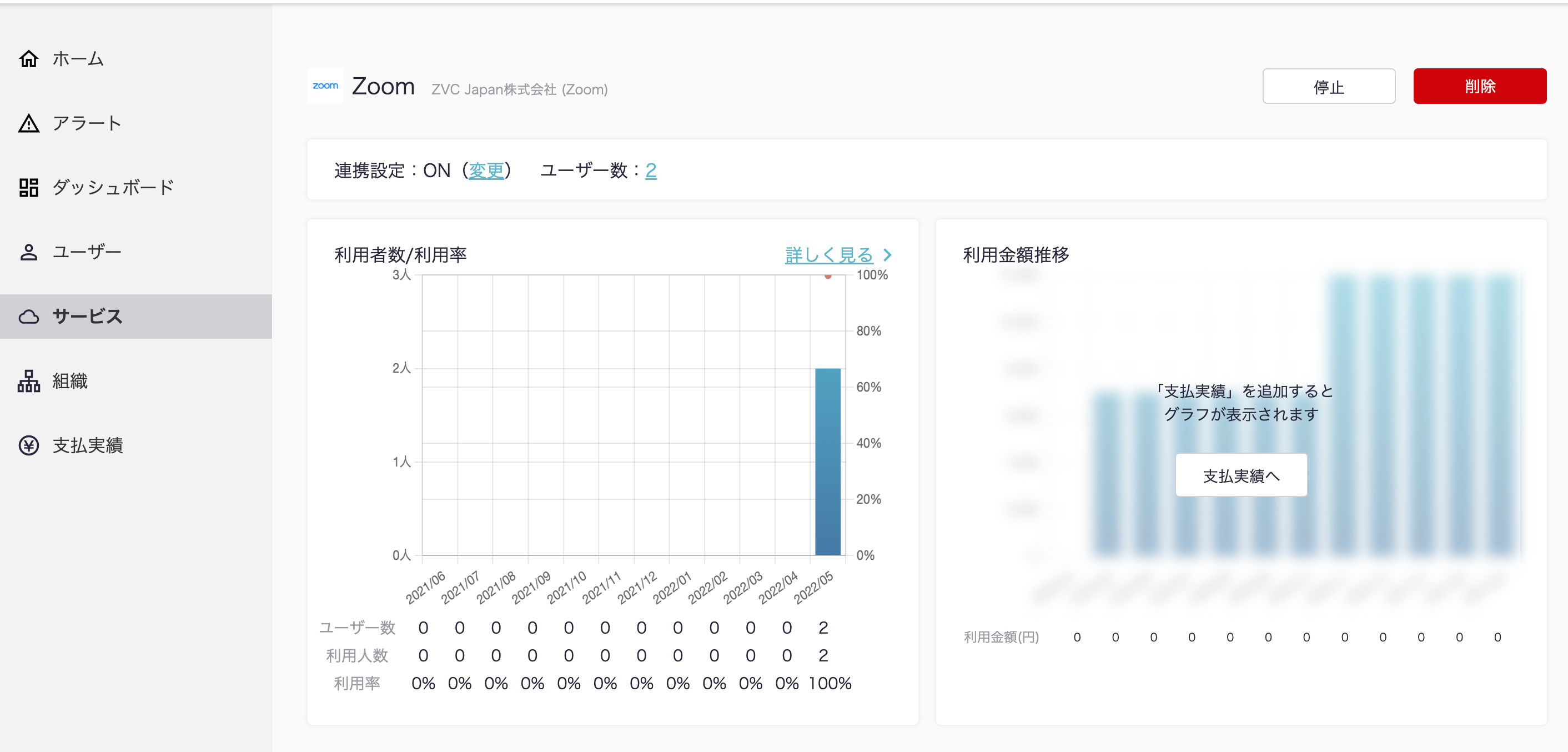Click the Home house icon
The image size is (1568, 752).
coord(29,59)
